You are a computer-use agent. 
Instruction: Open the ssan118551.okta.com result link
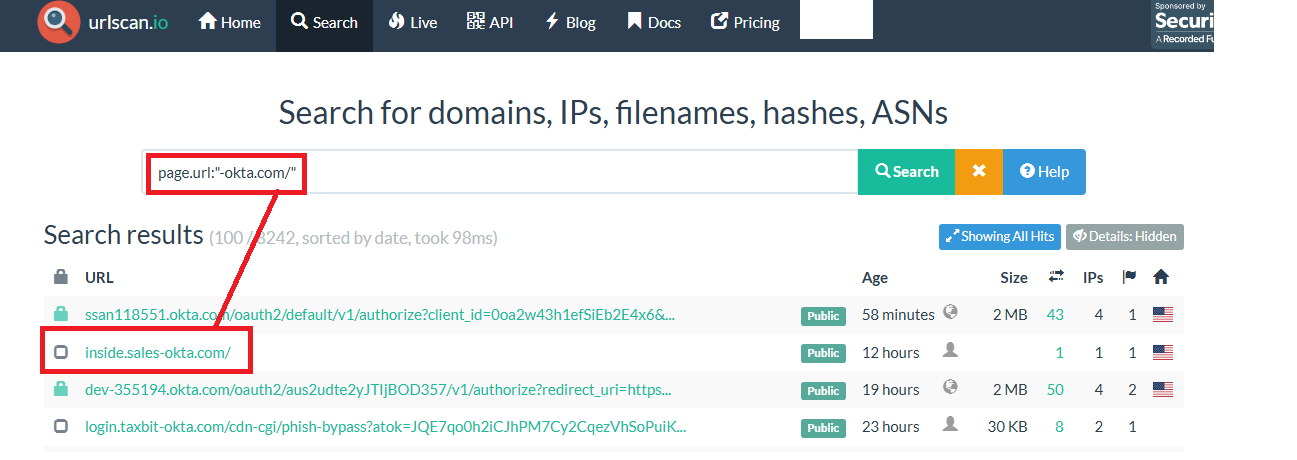coord(379,315)
